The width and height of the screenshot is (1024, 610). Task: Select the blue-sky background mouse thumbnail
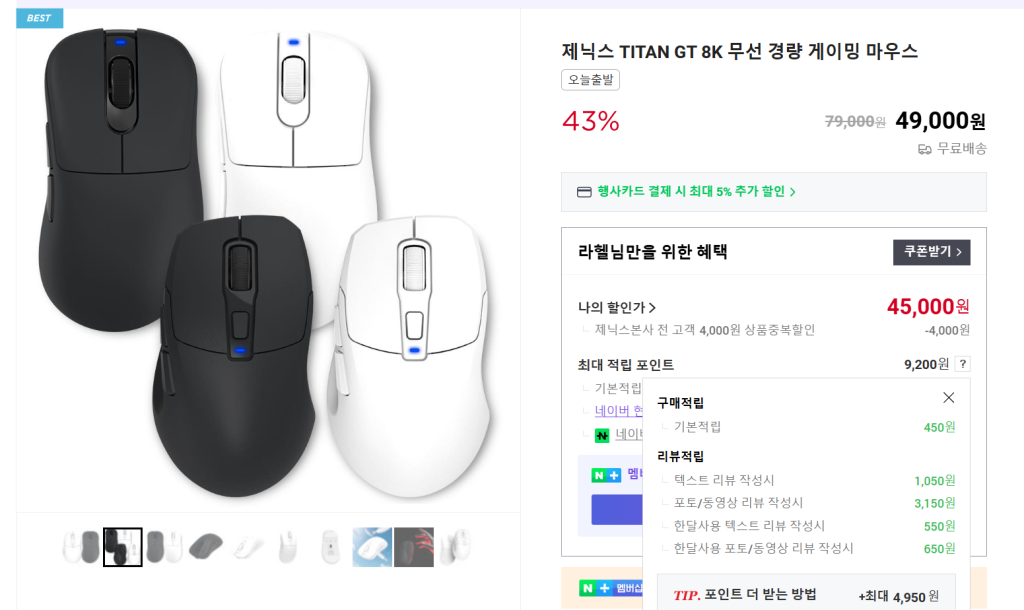point(372,547)
